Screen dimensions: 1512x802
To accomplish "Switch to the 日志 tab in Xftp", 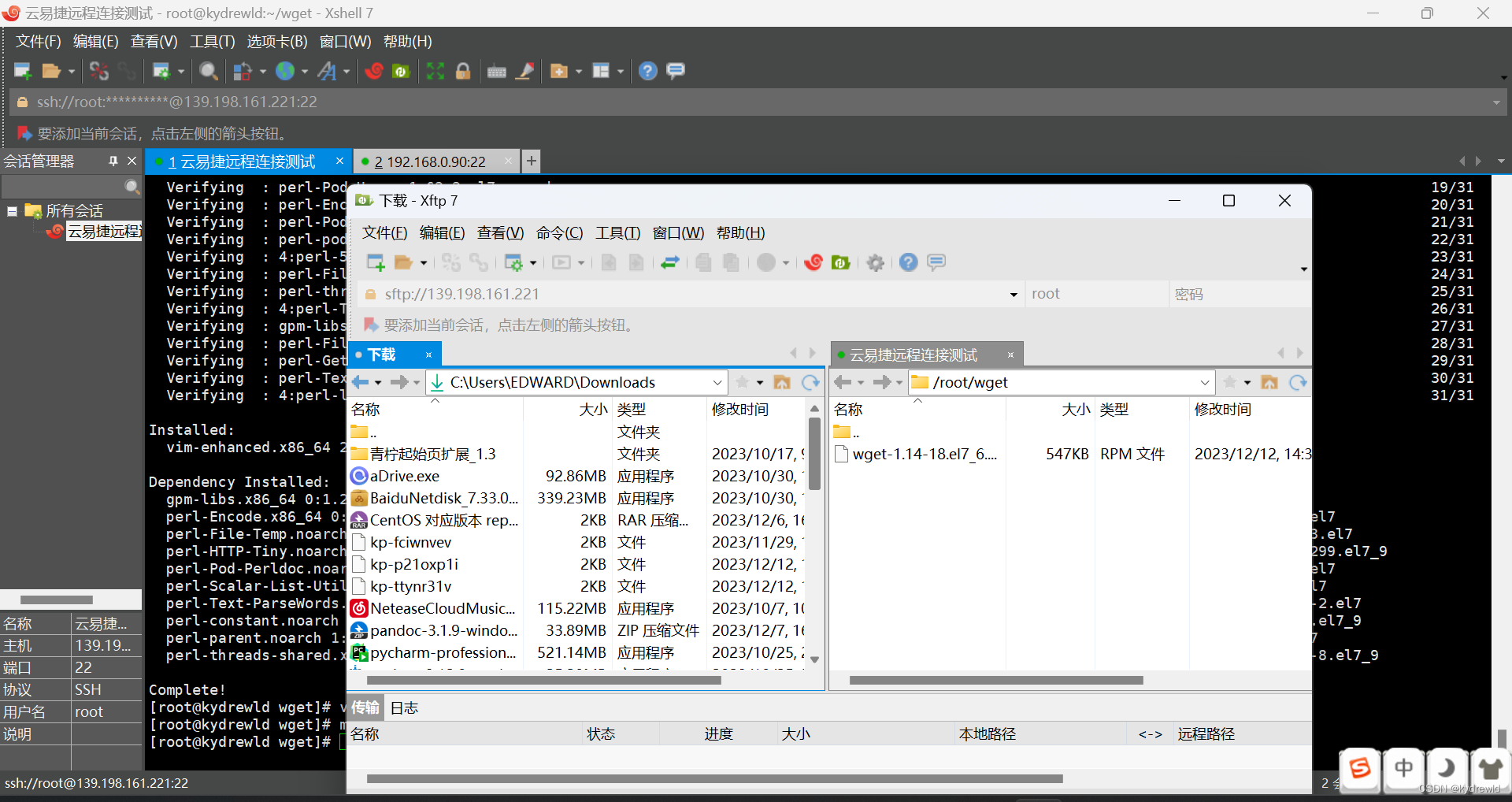I will 403,707.
